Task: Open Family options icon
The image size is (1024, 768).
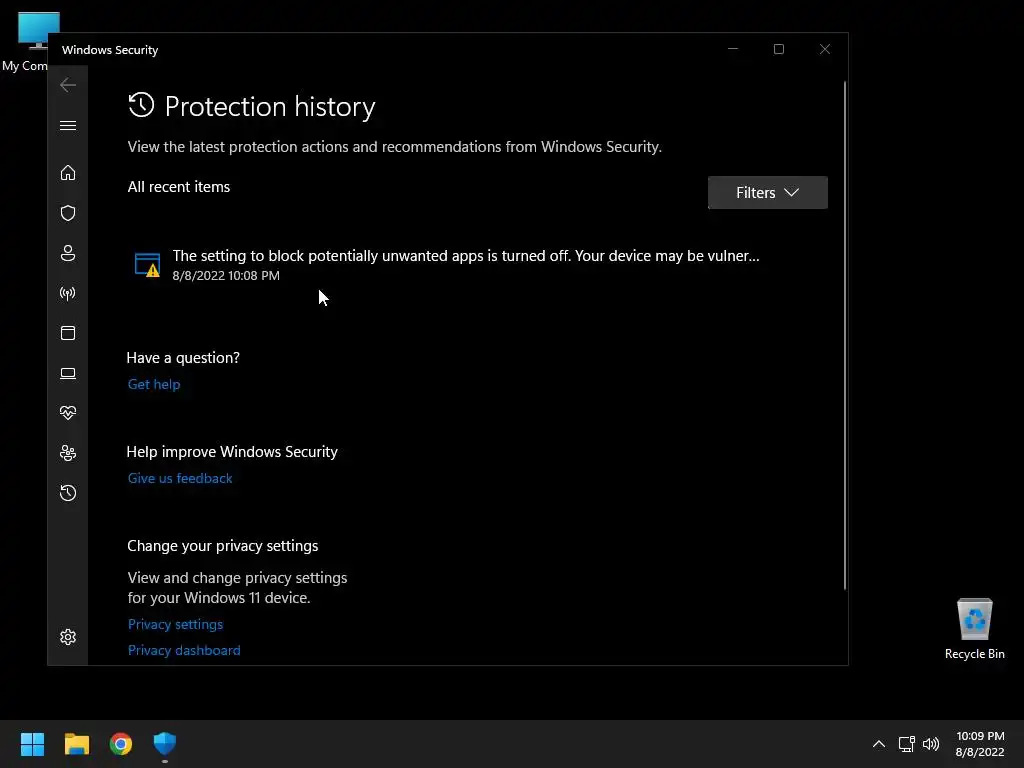Action: coord(68,453)
